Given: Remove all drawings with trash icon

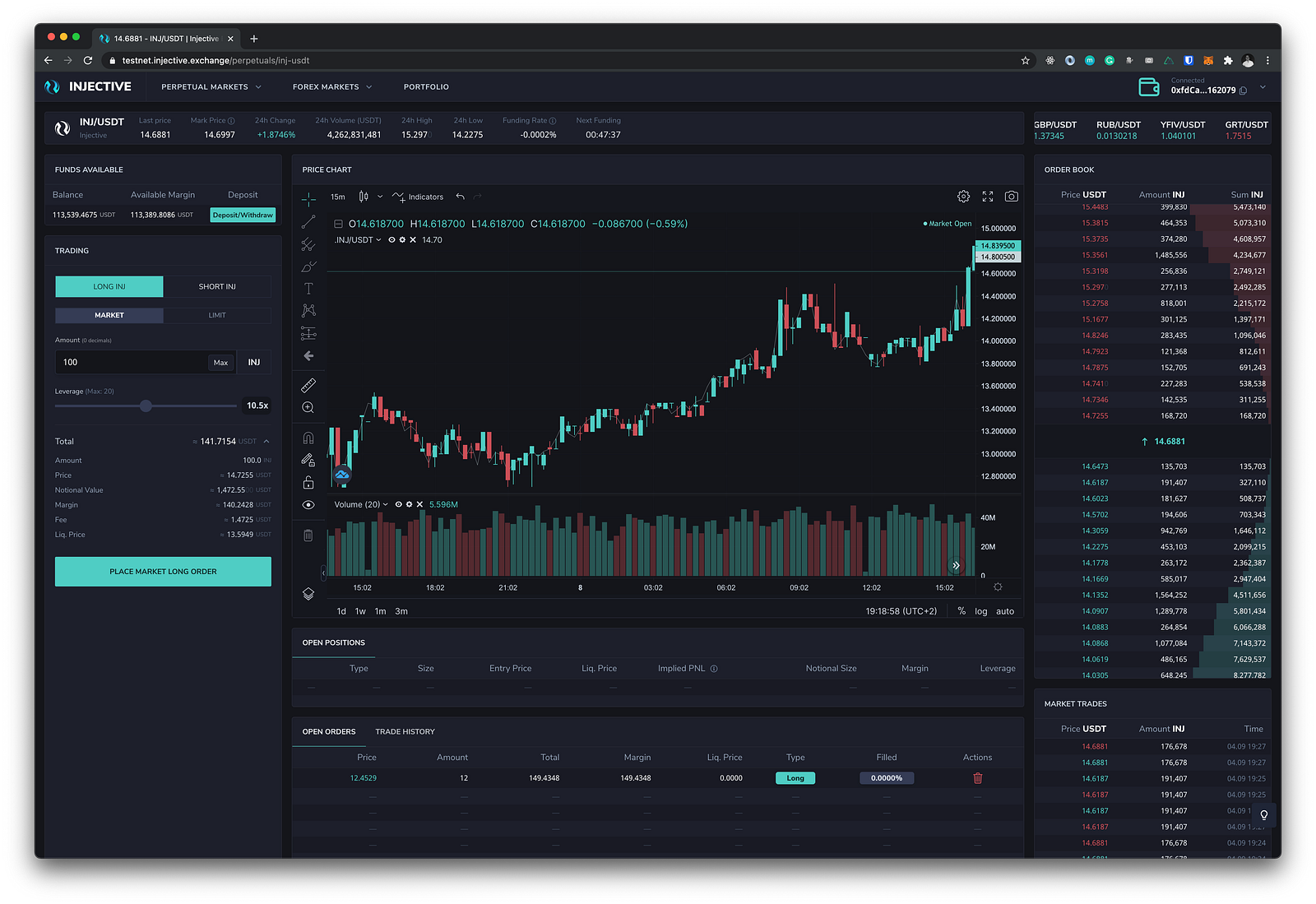Looking at the screenshot, I should pos(308,535).
